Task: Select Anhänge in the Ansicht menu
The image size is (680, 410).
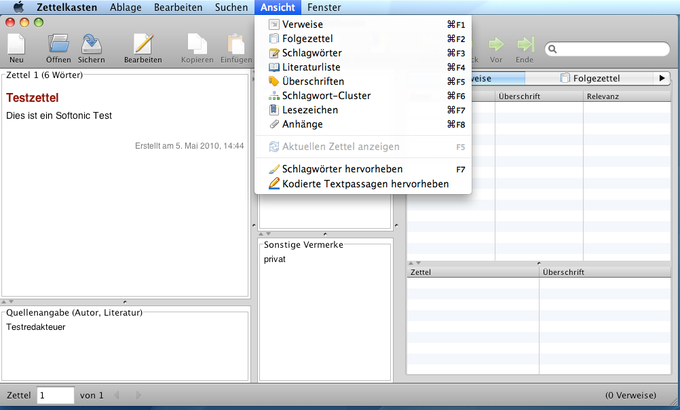Action: click(x=363, y=125)
